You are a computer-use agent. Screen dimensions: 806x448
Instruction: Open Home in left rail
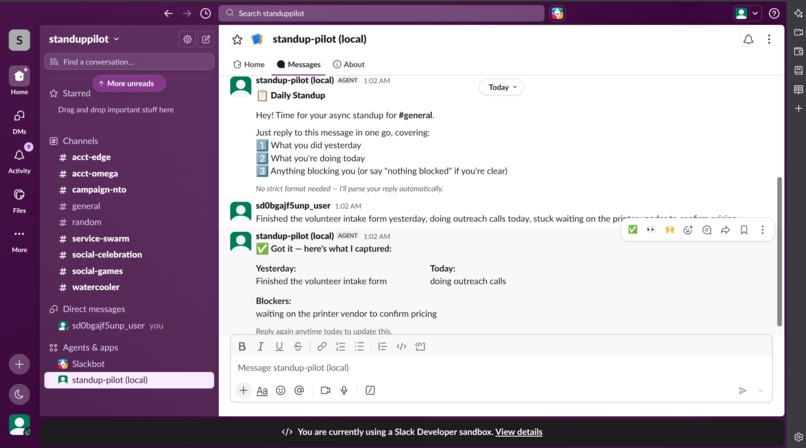coord(19,81)
